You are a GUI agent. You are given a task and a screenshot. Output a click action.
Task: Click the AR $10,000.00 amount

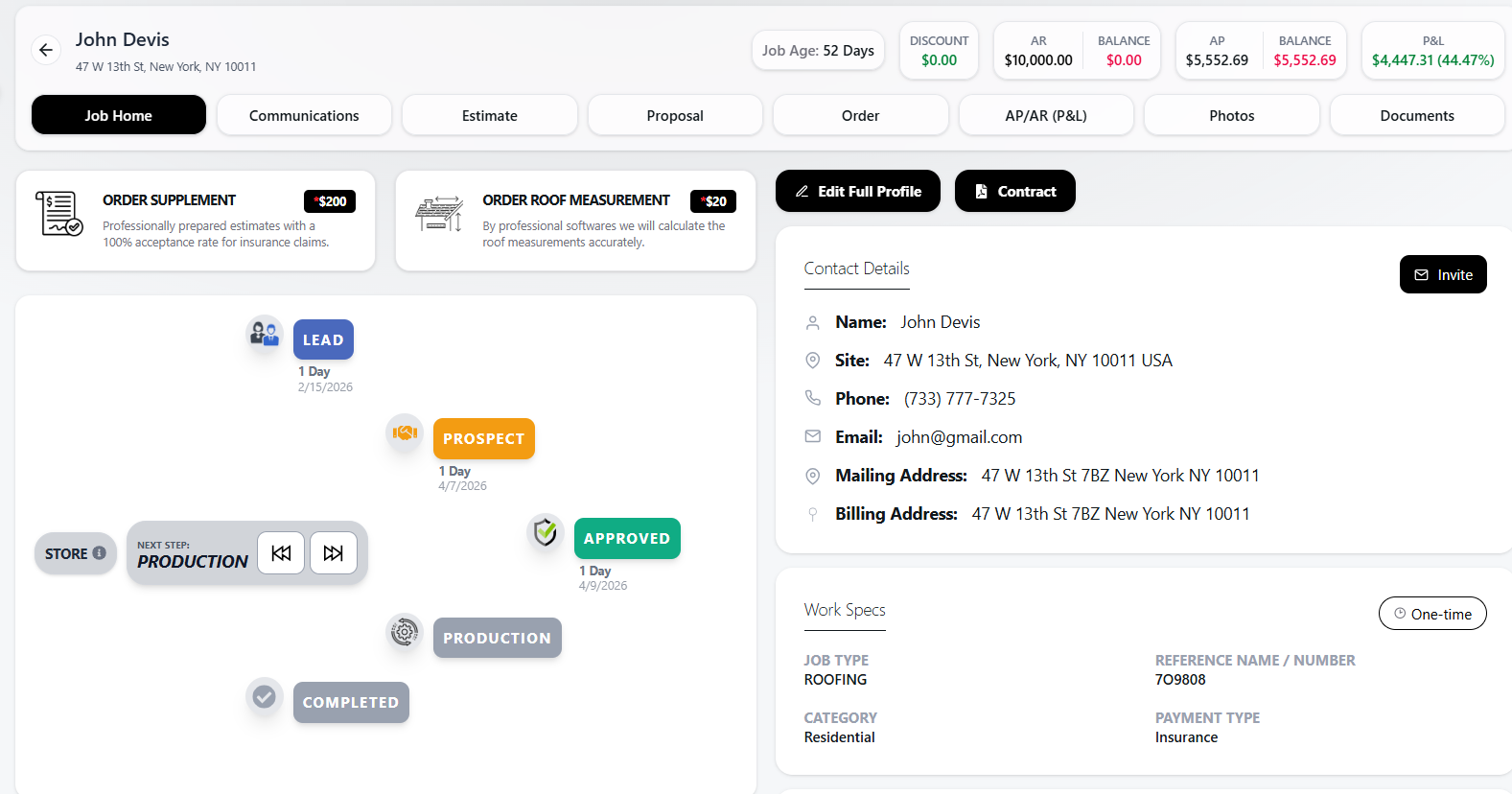1038,59
